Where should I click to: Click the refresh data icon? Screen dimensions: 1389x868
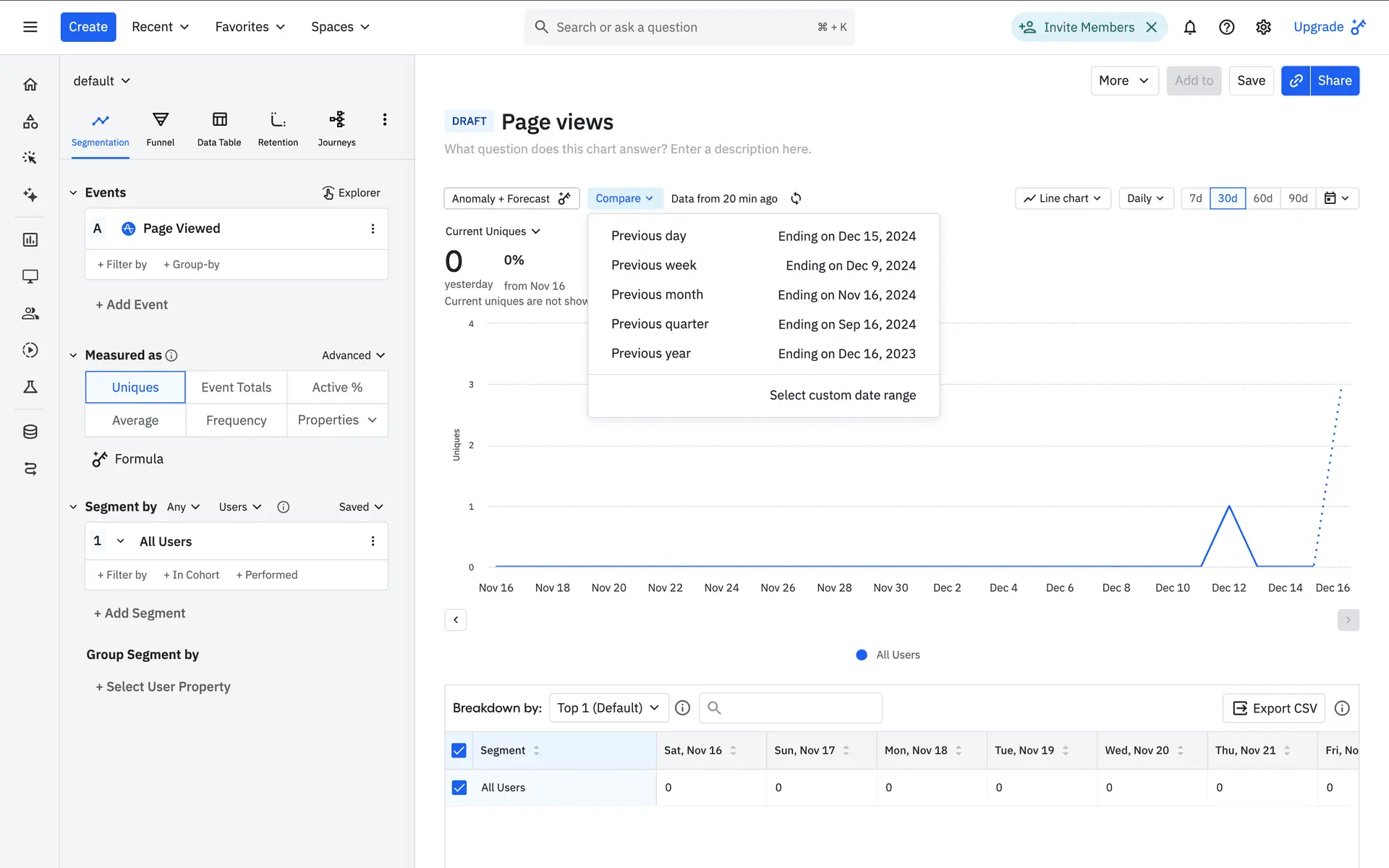point(796,198)
